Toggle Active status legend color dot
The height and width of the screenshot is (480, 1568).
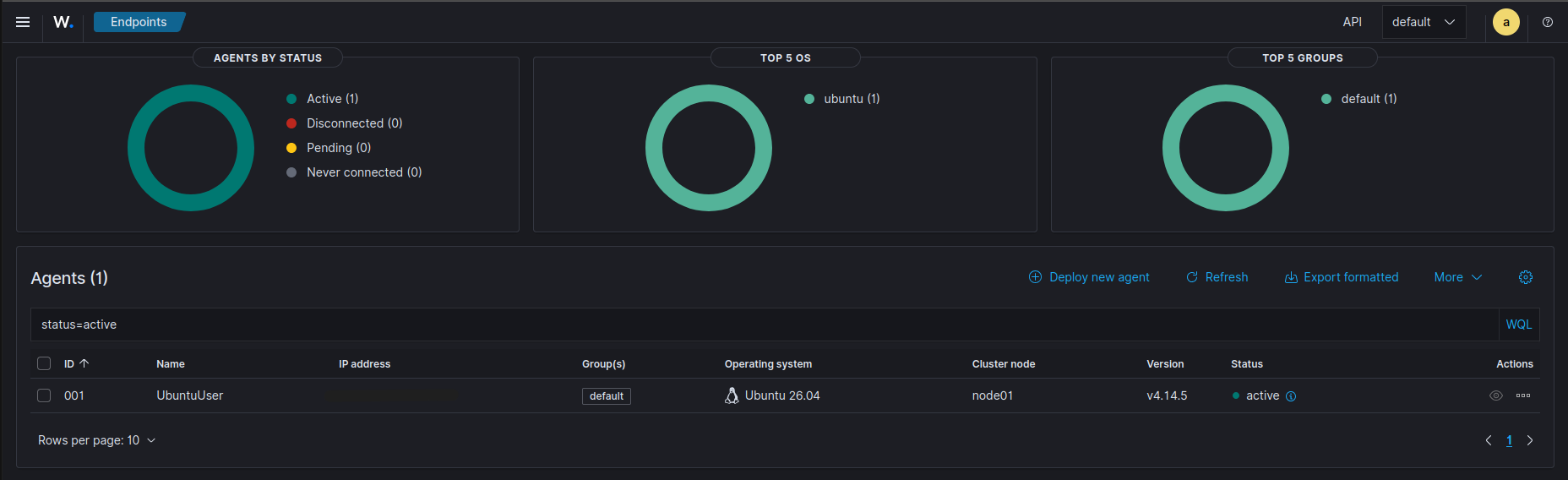tap(291, 99)
